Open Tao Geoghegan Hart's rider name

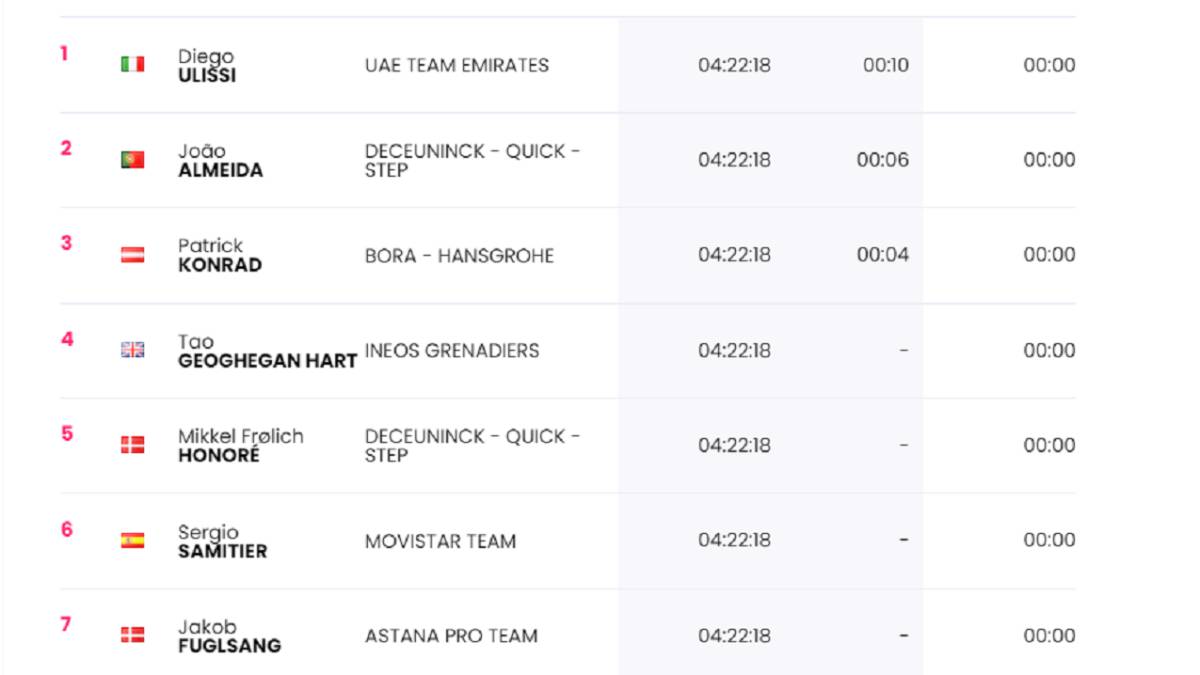pos(267,351)
